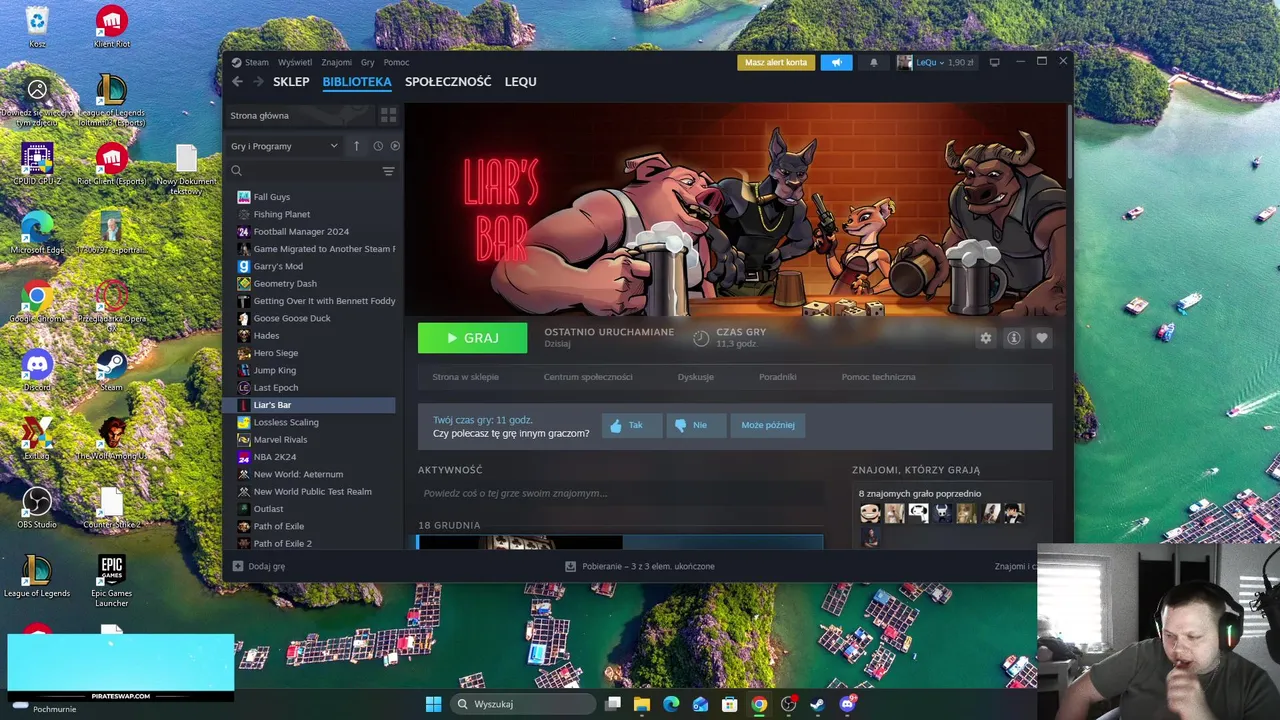1280x720 pixels.
Task: Open the Pomoc menu
Action: [396, 62]
